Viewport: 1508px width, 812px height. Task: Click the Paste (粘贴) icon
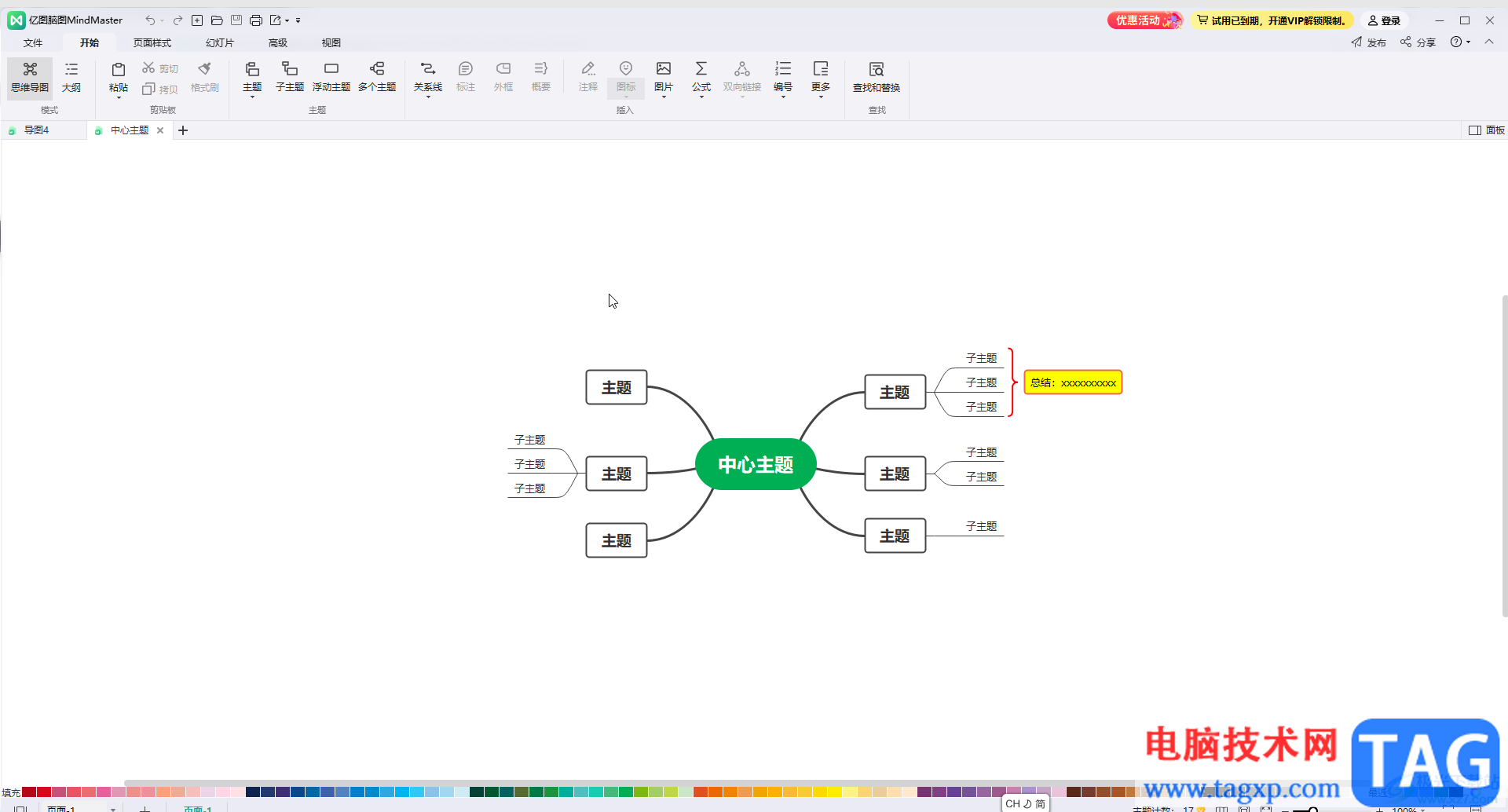119,70
